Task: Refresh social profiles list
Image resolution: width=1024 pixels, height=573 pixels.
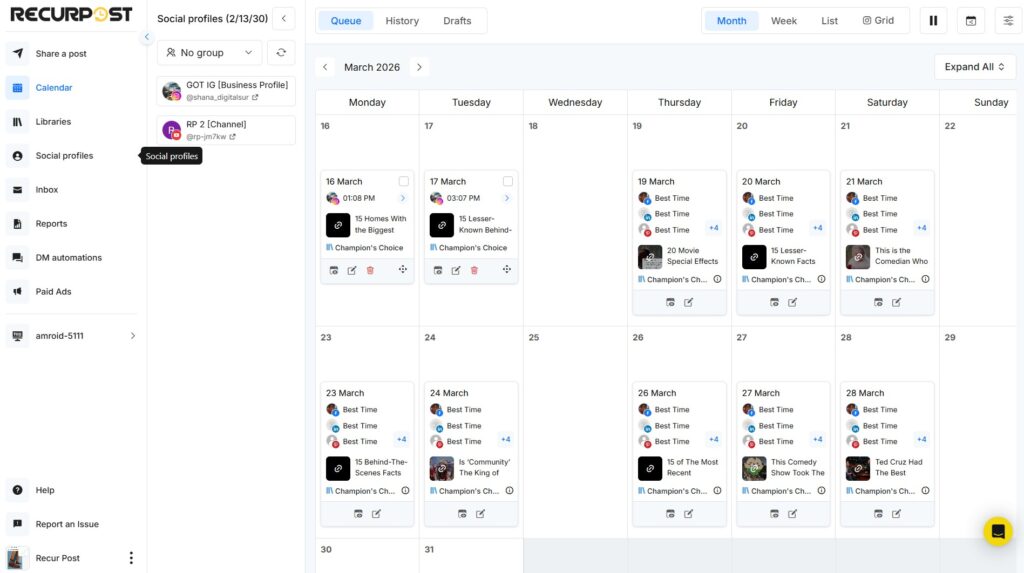Action: [x=281, y=53]
